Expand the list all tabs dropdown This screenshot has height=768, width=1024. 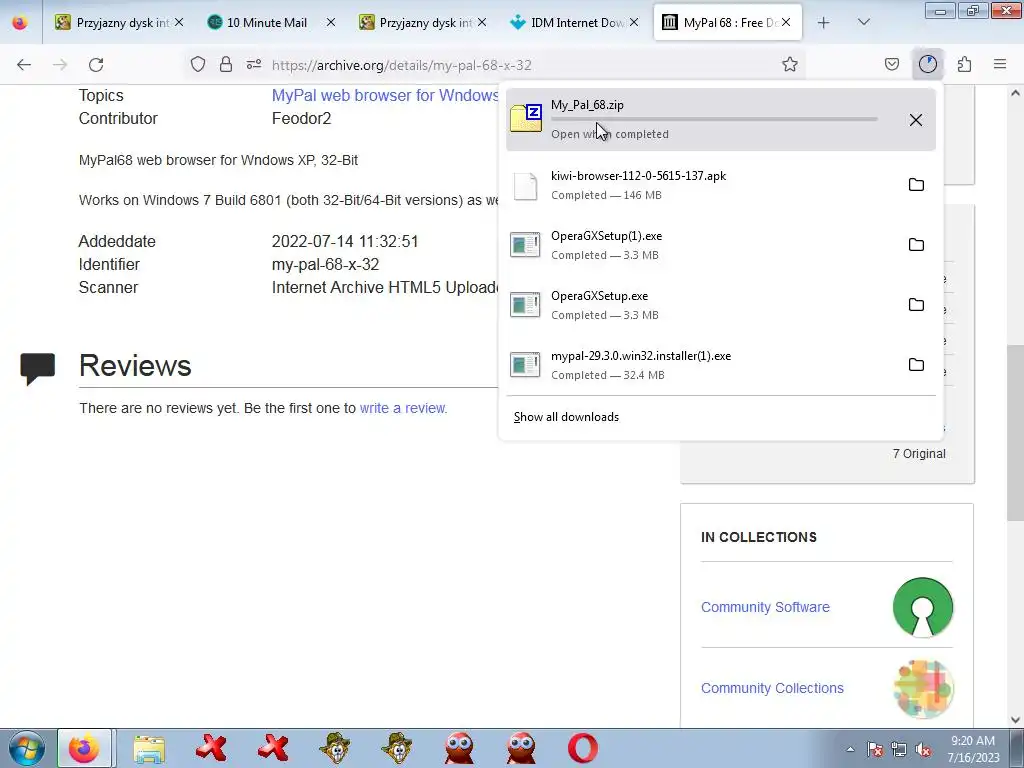click(863, 22)
